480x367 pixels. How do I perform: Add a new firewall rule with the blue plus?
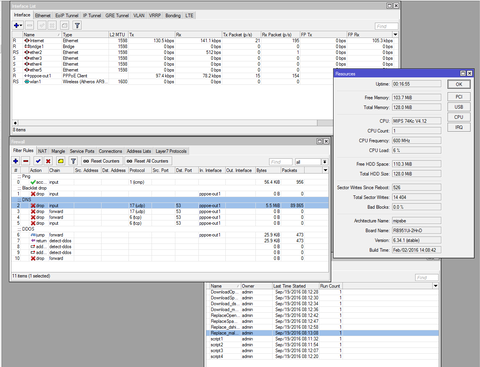coord(16,161)
